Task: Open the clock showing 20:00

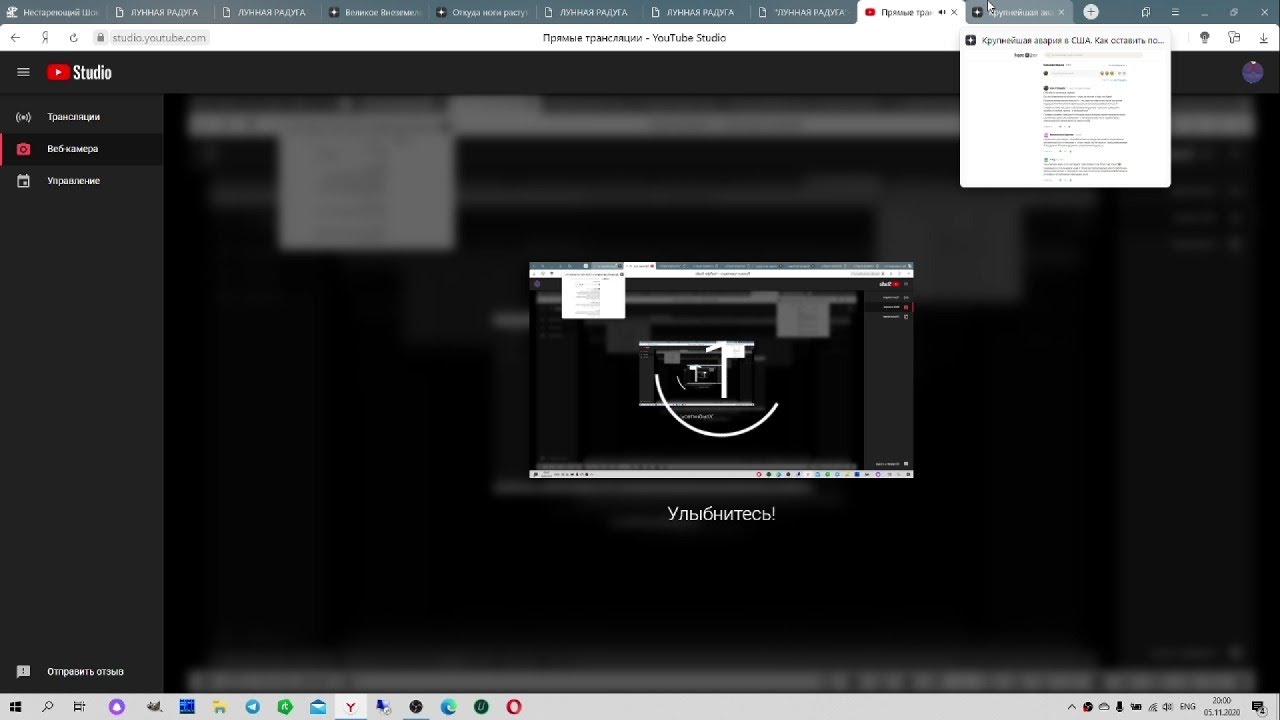Action: pyautogui.click(x=1222, y=707)
